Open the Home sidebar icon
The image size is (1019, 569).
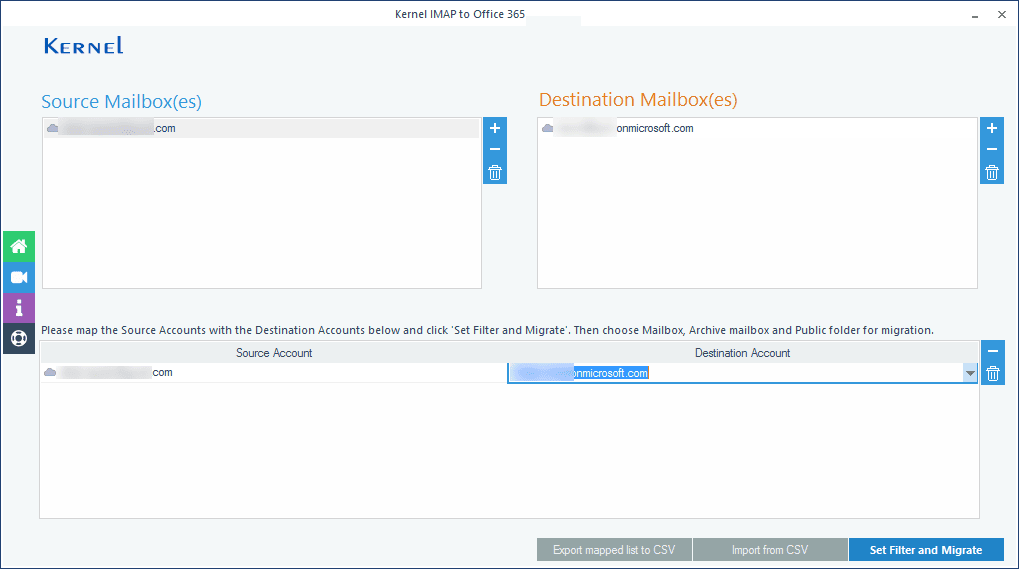(x=19, y=247)
